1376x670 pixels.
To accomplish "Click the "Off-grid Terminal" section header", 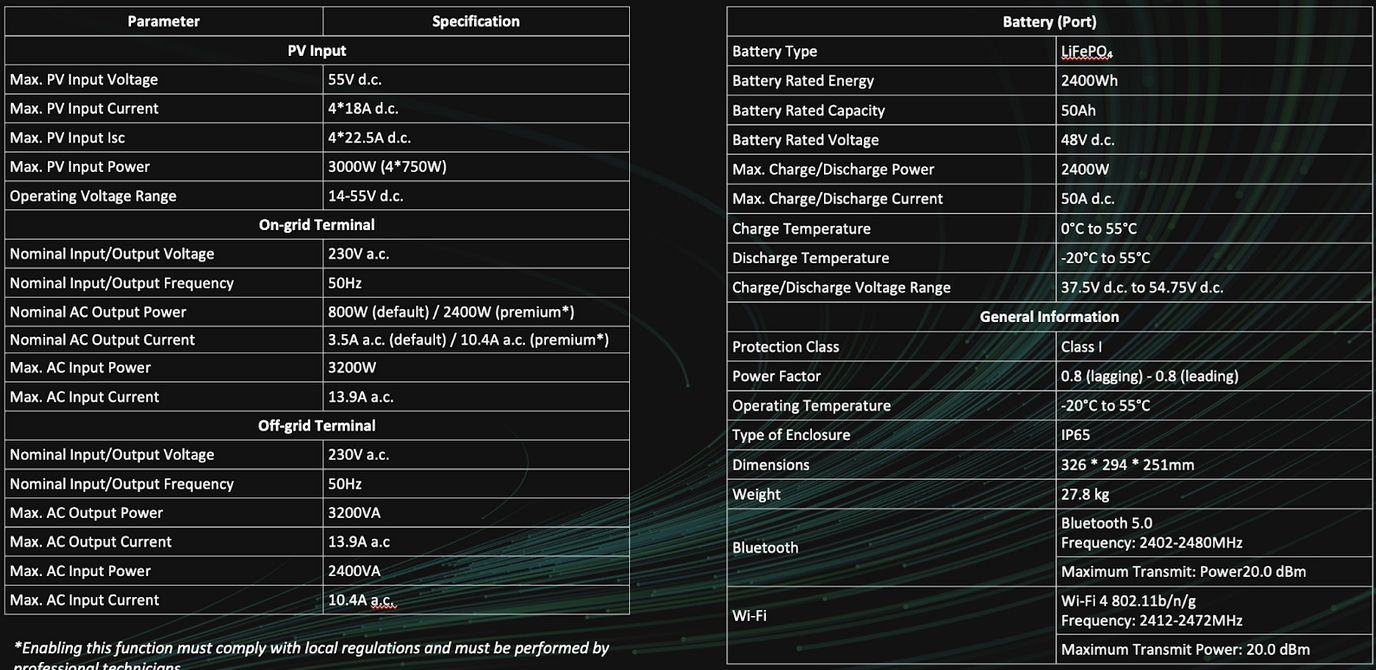I will coord(316,425).
